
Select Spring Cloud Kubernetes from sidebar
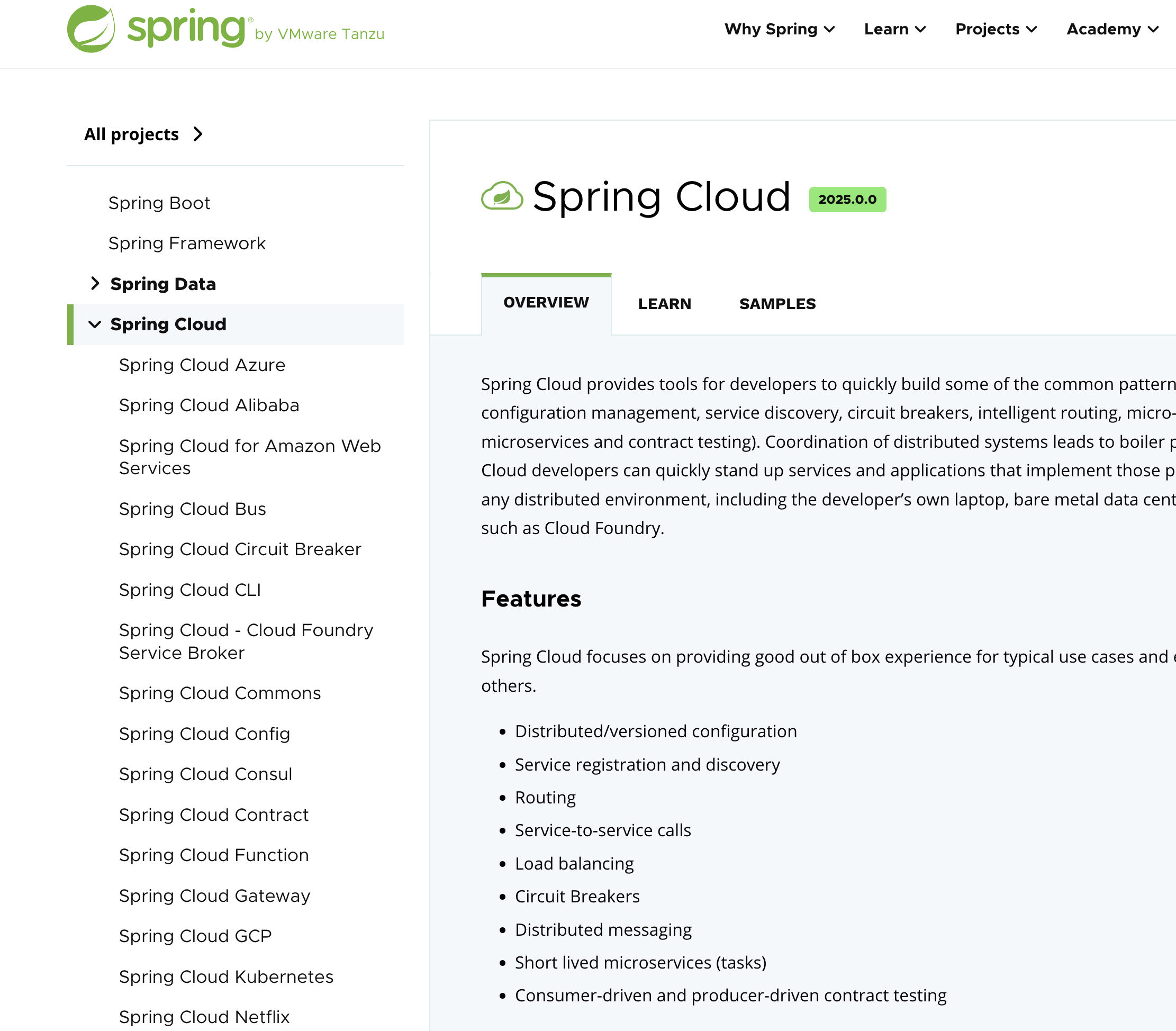point(225,976)
